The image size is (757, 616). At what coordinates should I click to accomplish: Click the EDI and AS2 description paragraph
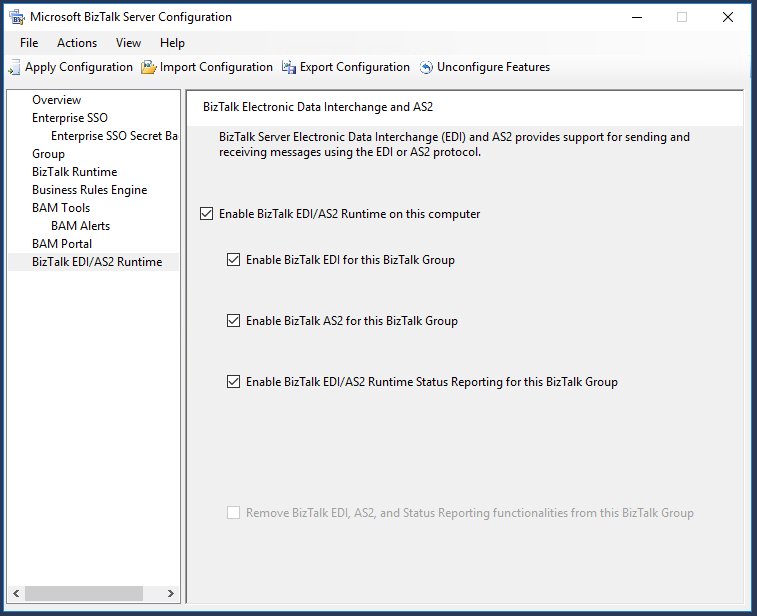tap(454, 144)
